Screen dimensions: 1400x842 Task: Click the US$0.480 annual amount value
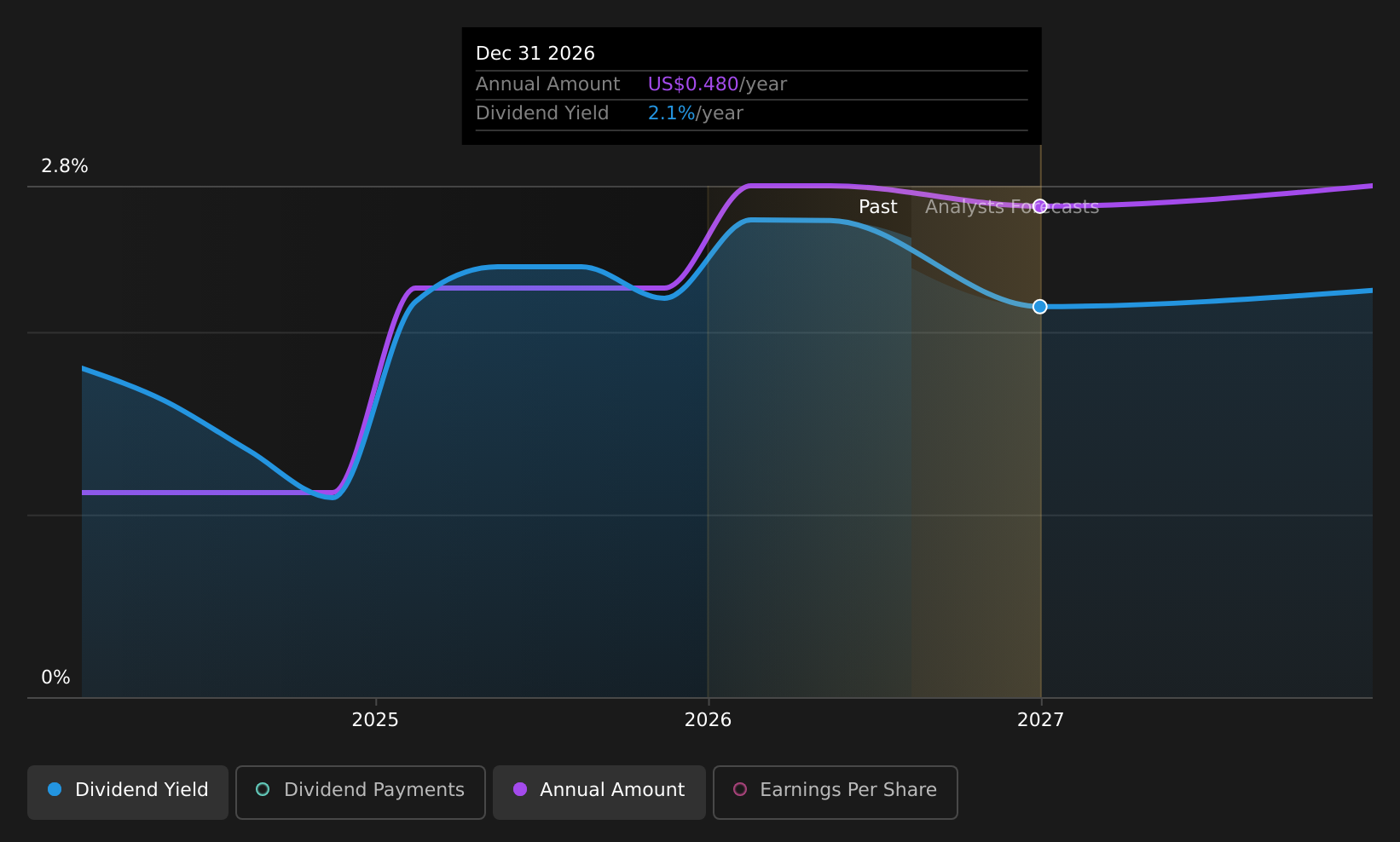[693, 84]
